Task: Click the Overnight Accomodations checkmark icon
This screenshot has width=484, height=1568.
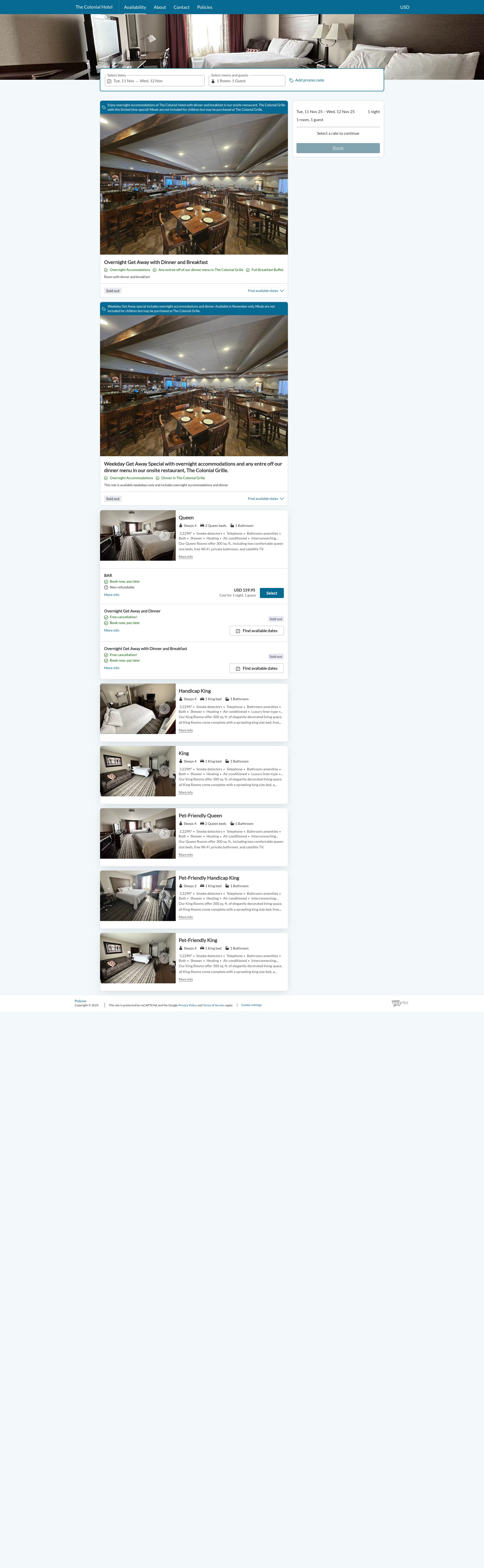Action: (106, 270)
